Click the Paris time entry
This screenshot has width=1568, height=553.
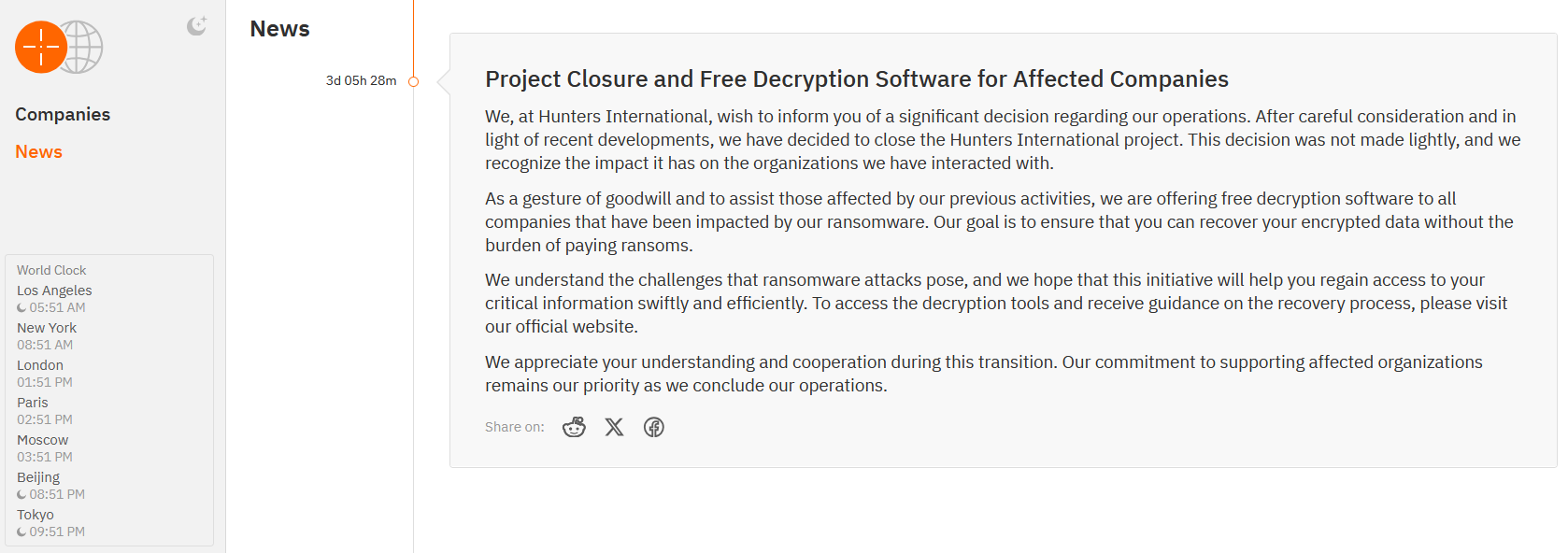32,402
